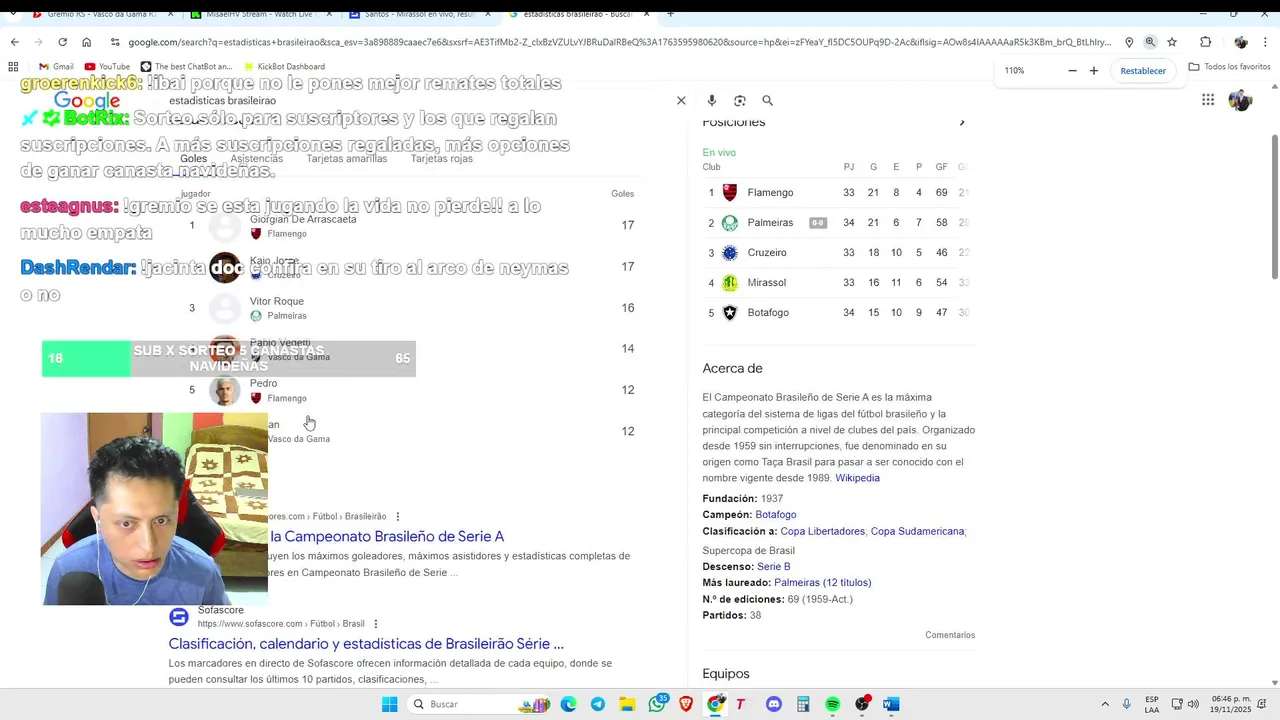
Task: Open Copa Libertadores link
Action: tap(822, 531)
